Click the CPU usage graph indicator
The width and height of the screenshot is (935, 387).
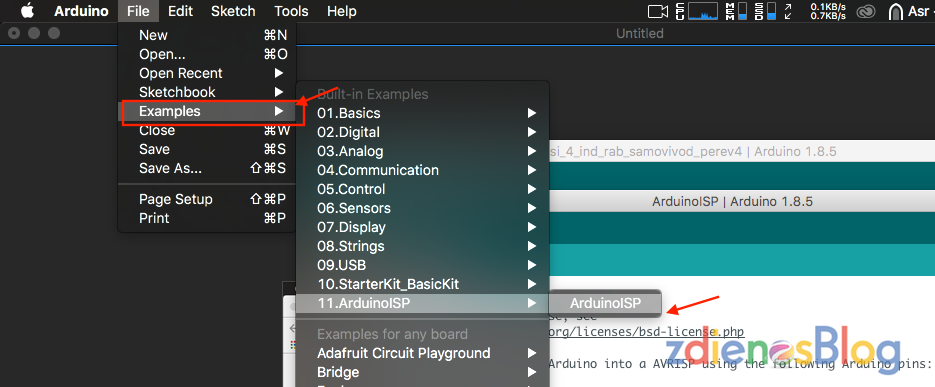coord(697,11)
